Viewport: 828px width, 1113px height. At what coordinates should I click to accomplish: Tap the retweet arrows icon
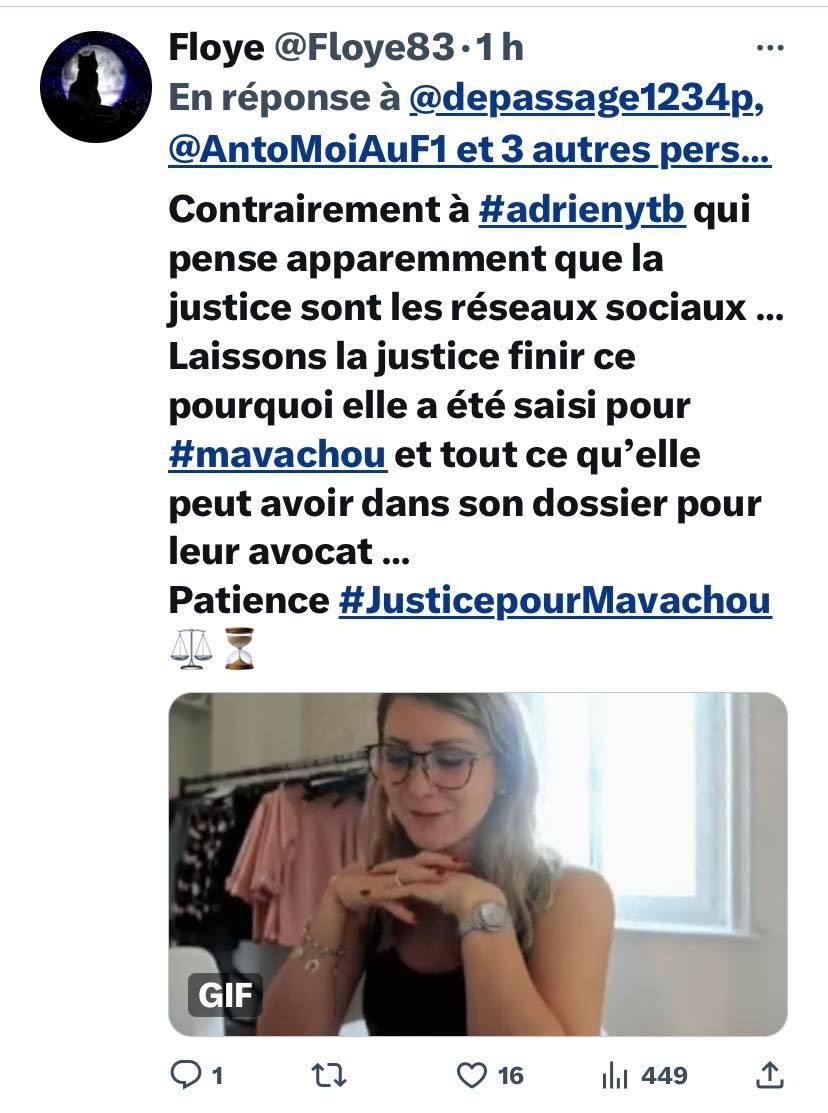(x=329, y=1075)
